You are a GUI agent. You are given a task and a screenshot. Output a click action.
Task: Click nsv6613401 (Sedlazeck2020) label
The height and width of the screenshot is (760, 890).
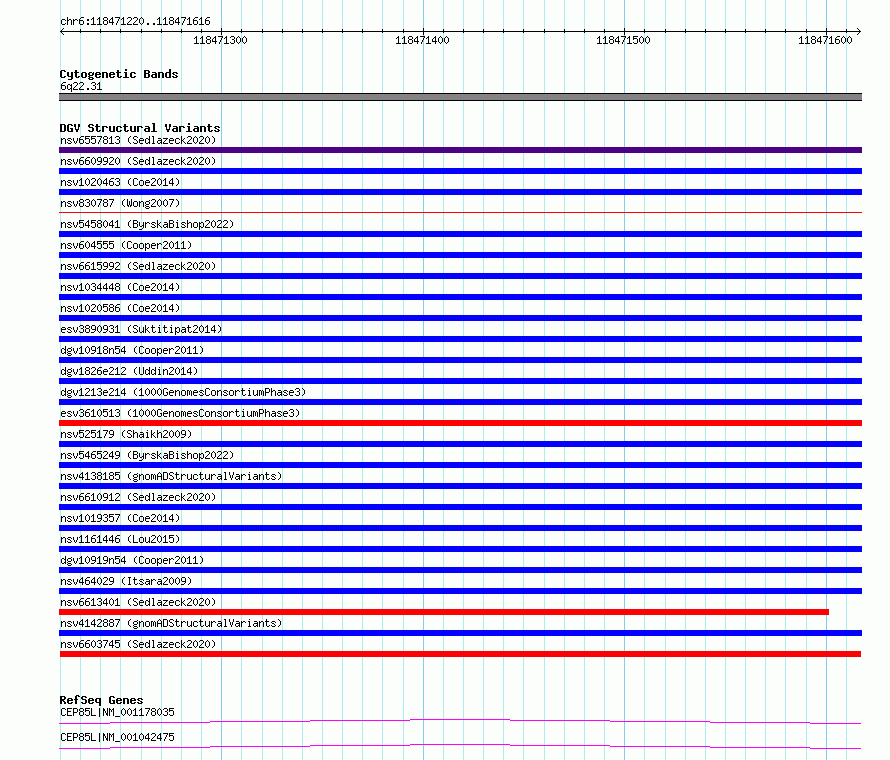[x=138, y=602]
